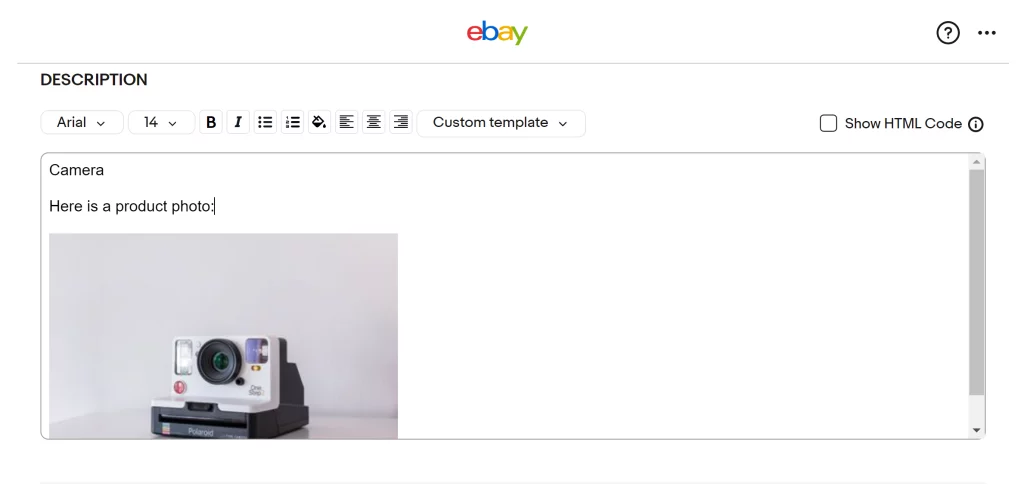Center align the text
This screenshot has width=1024, height=496.
point(374,122)
